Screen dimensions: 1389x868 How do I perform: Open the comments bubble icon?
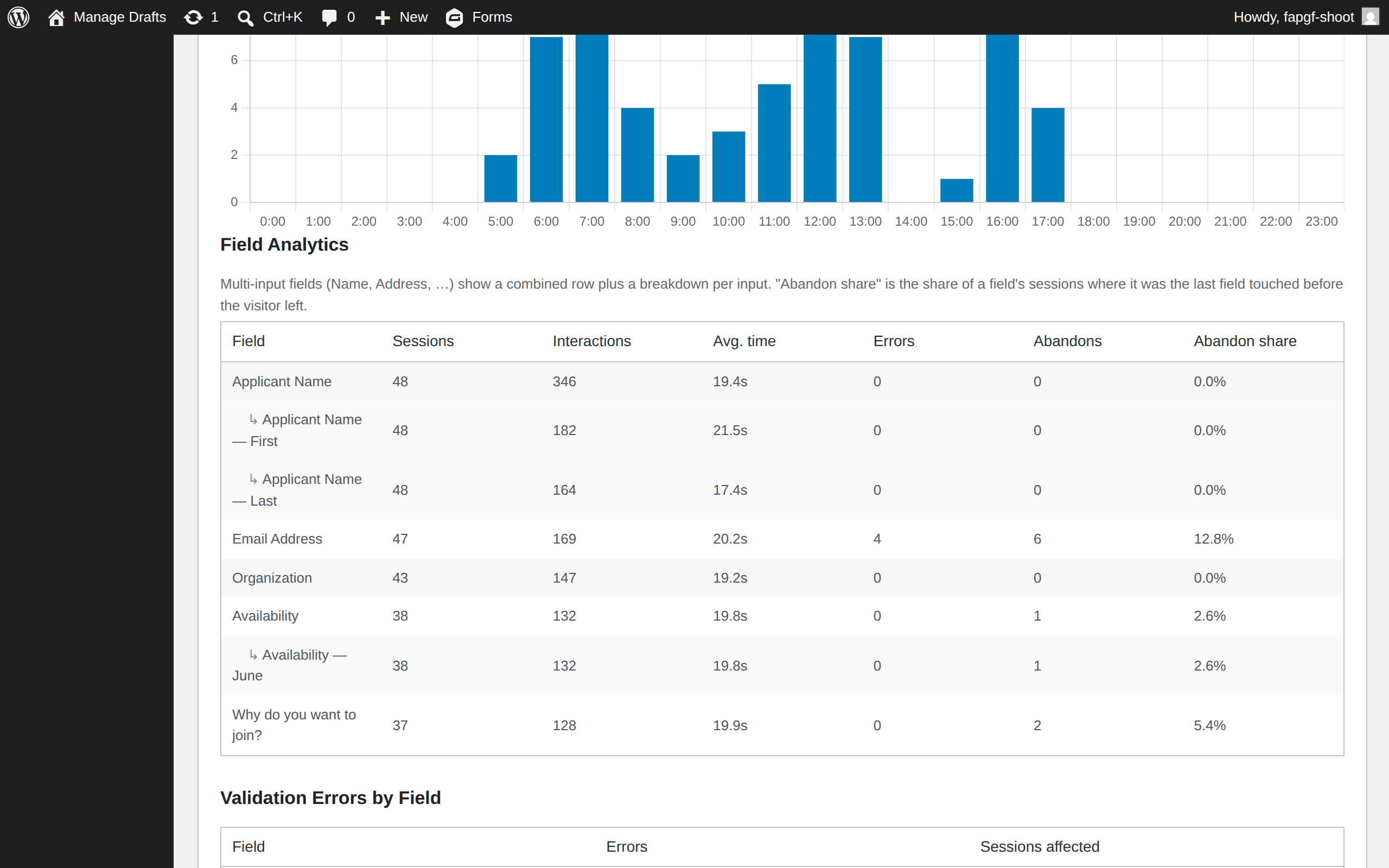click(x=329, y=18)
